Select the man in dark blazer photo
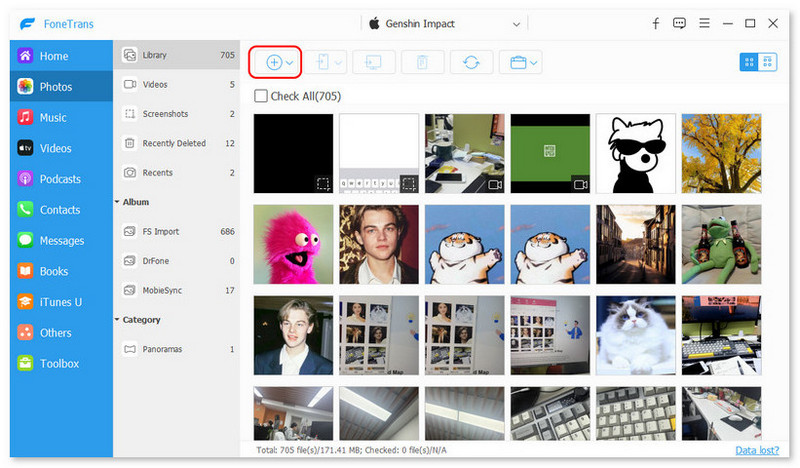The width and height of the screenshot is (800, 468). [293, 335]
